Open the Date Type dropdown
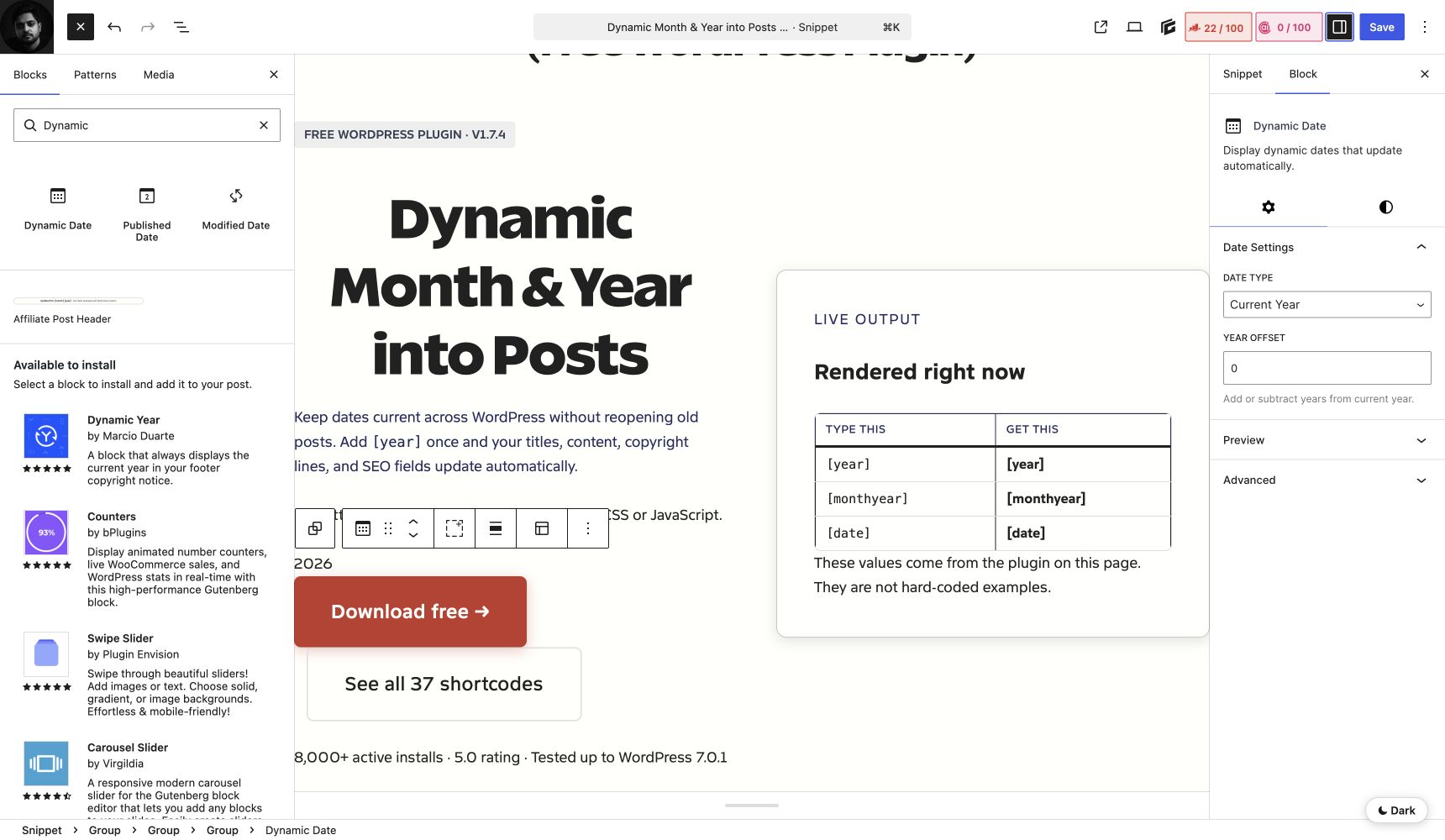This screenshot has width=1445, height=840. click(x=1327, y=304)
